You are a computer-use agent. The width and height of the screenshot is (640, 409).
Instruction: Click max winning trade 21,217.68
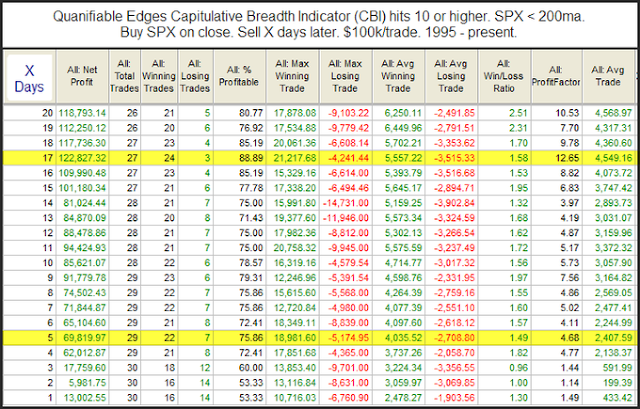295,158
